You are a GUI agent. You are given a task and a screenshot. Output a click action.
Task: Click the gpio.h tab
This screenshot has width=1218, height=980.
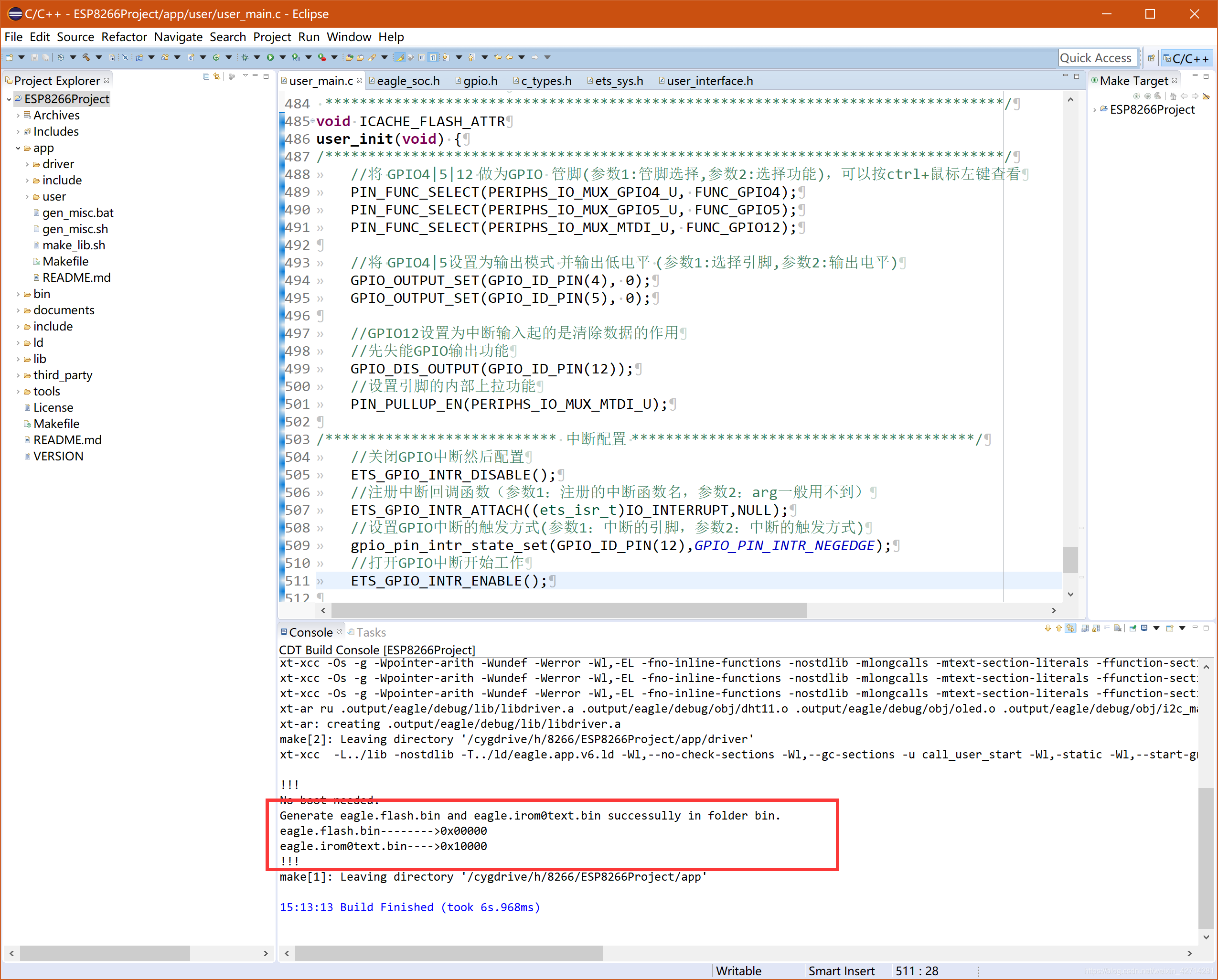tap(481, 81)
